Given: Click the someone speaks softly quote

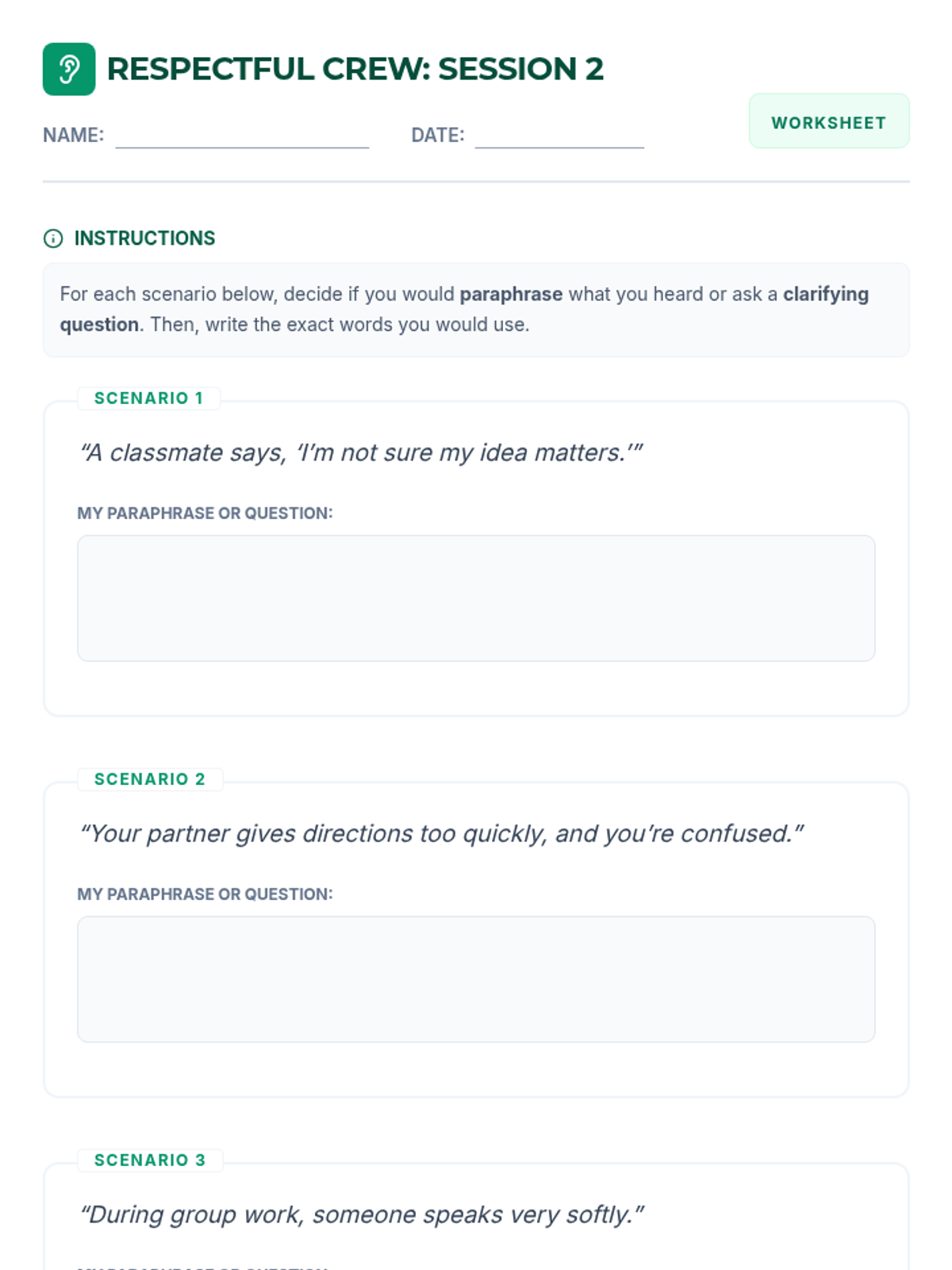Looking at the screenshot, I should [x=363, y=1214].
